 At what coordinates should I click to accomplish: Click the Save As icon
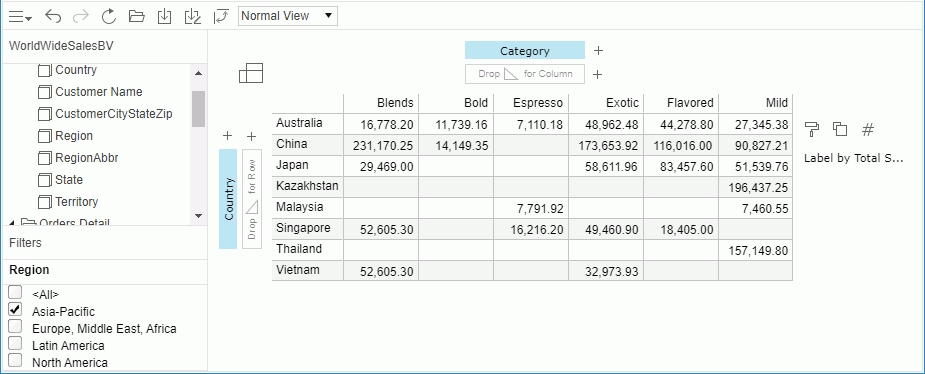[193, 17]
